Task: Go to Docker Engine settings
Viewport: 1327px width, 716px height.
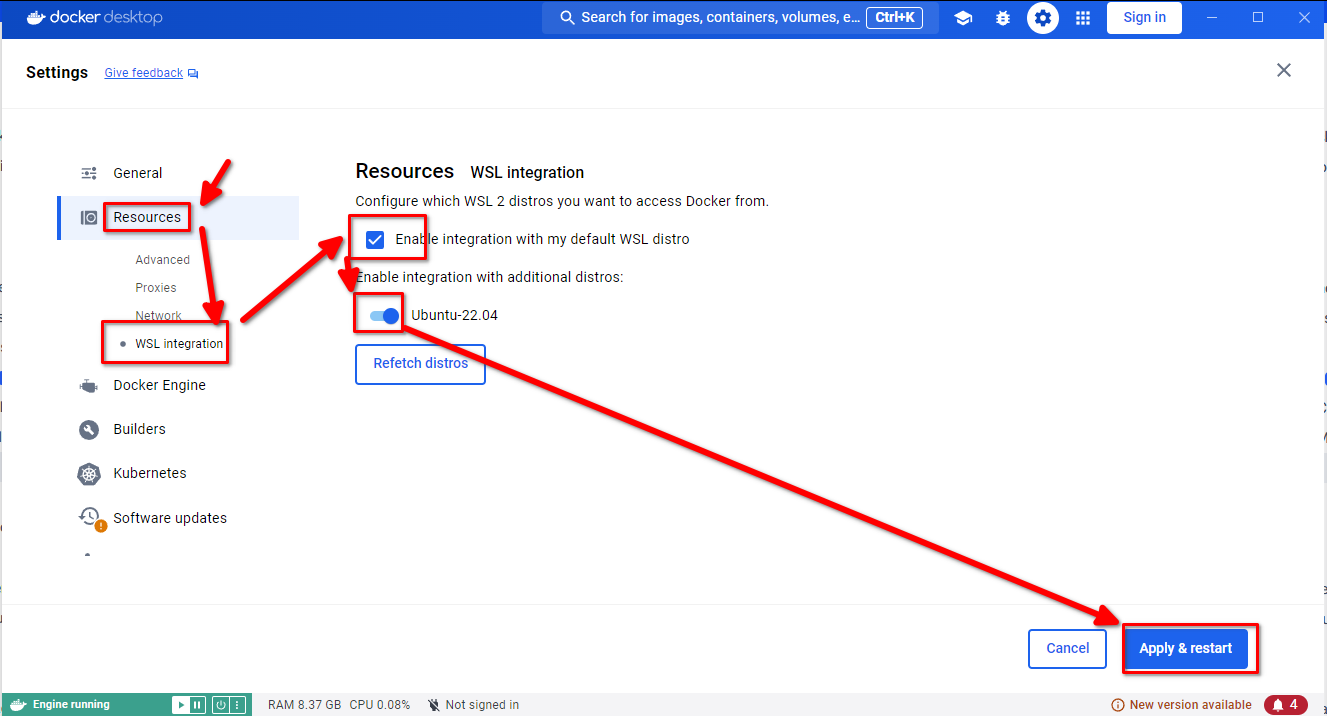Action: 159,385
